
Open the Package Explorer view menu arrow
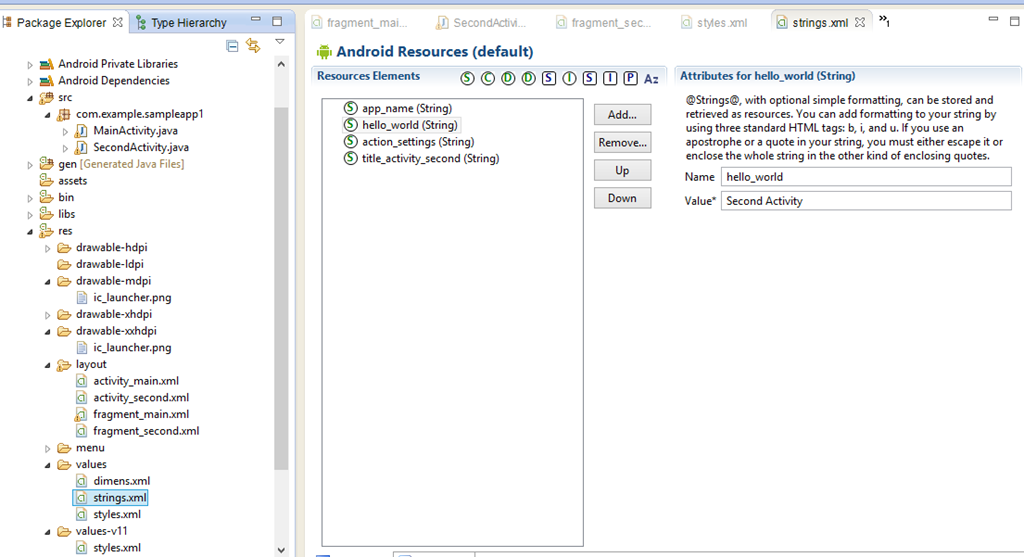point(280,41)
